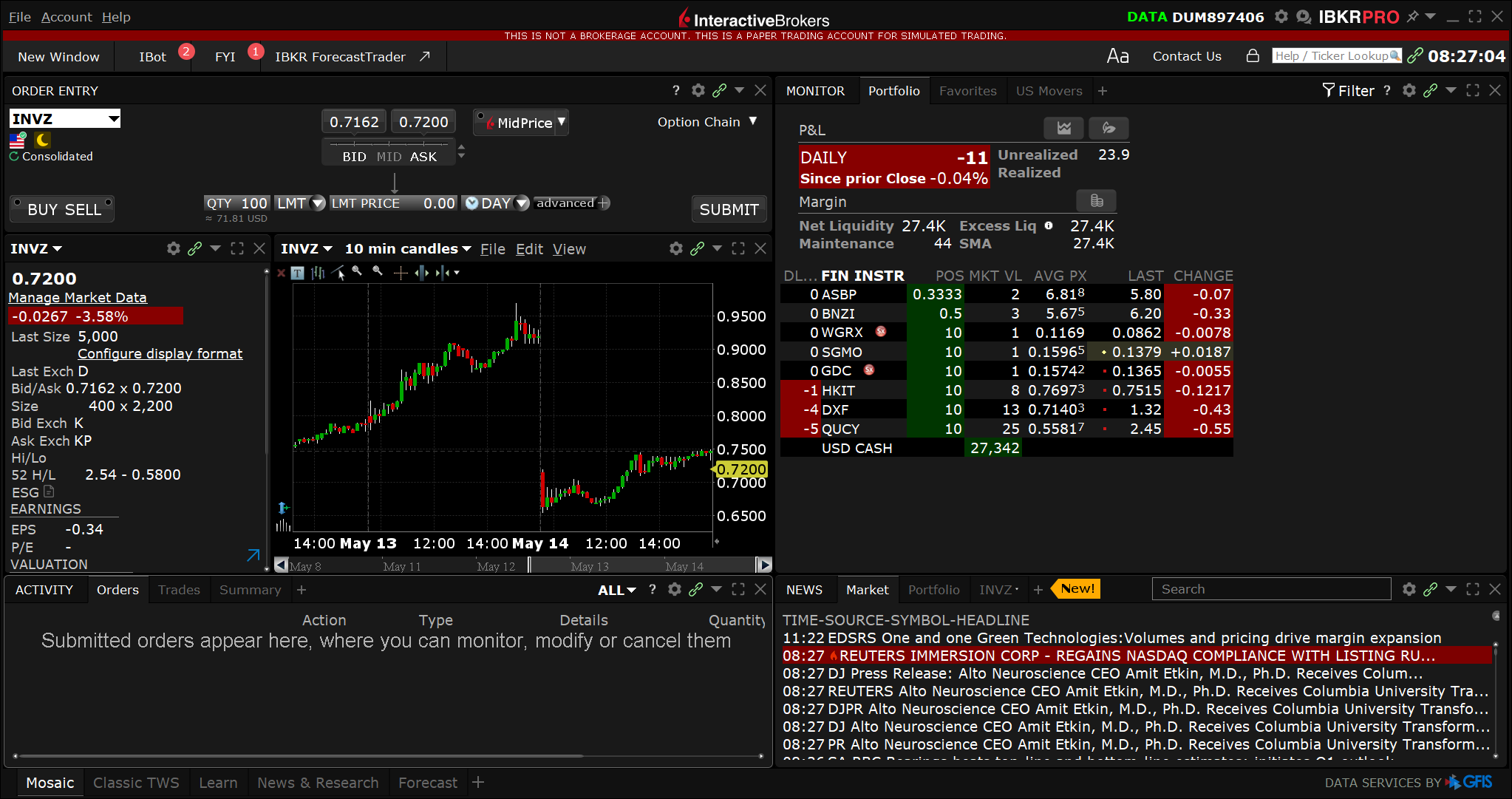Open the ESG document icon
Screen dimensions: 1512x799
click(x=49, y=492)
